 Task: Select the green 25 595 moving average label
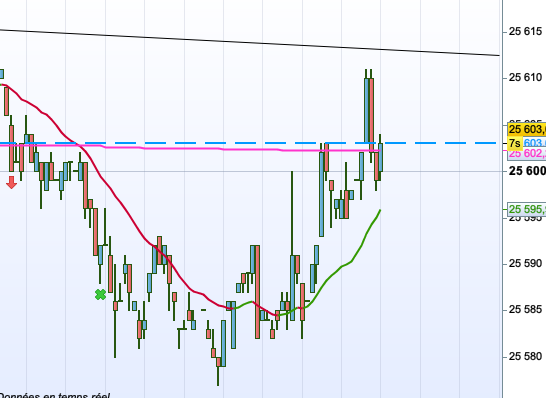pyautogui.click(x=527, y=209)
